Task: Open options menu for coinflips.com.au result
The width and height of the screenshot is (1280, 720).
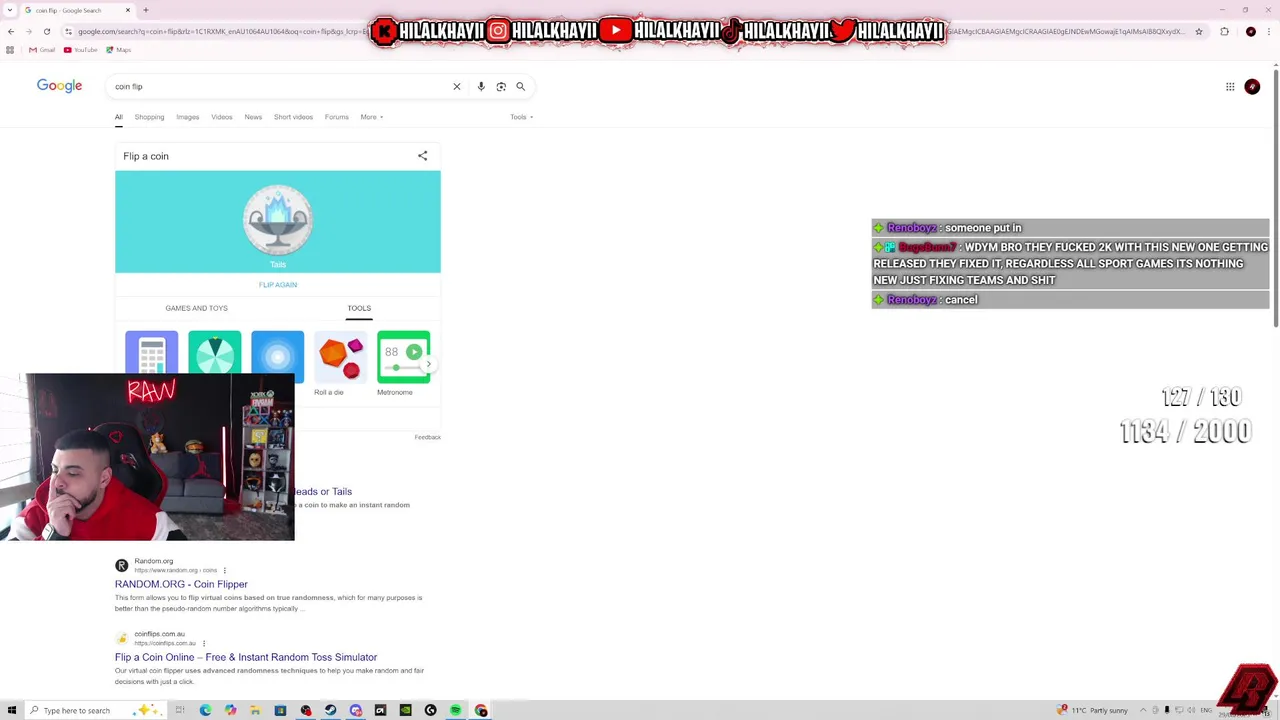Action: (x=203, y=644)
